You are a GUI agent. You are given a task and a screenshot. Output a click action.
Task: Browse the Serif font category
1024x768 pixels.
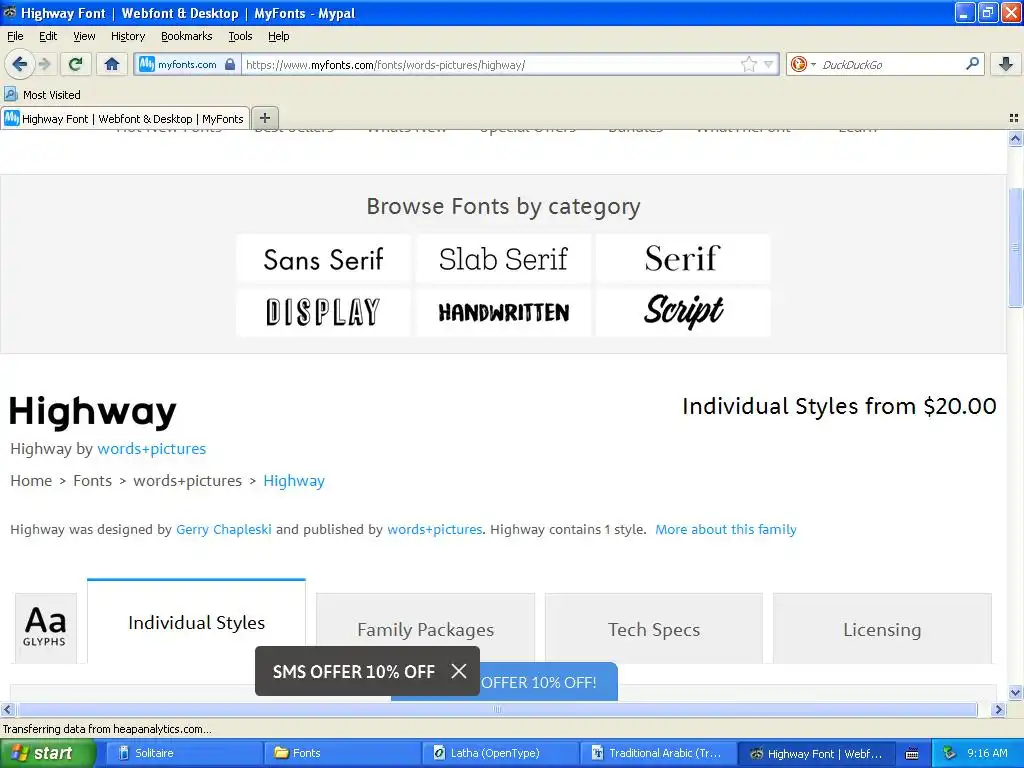tap(682, 259)
